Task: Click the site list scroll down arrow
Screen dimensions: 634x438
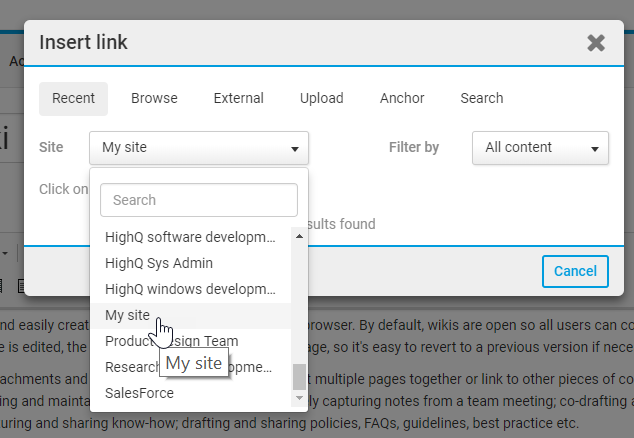Action: [x=298, y=398]
